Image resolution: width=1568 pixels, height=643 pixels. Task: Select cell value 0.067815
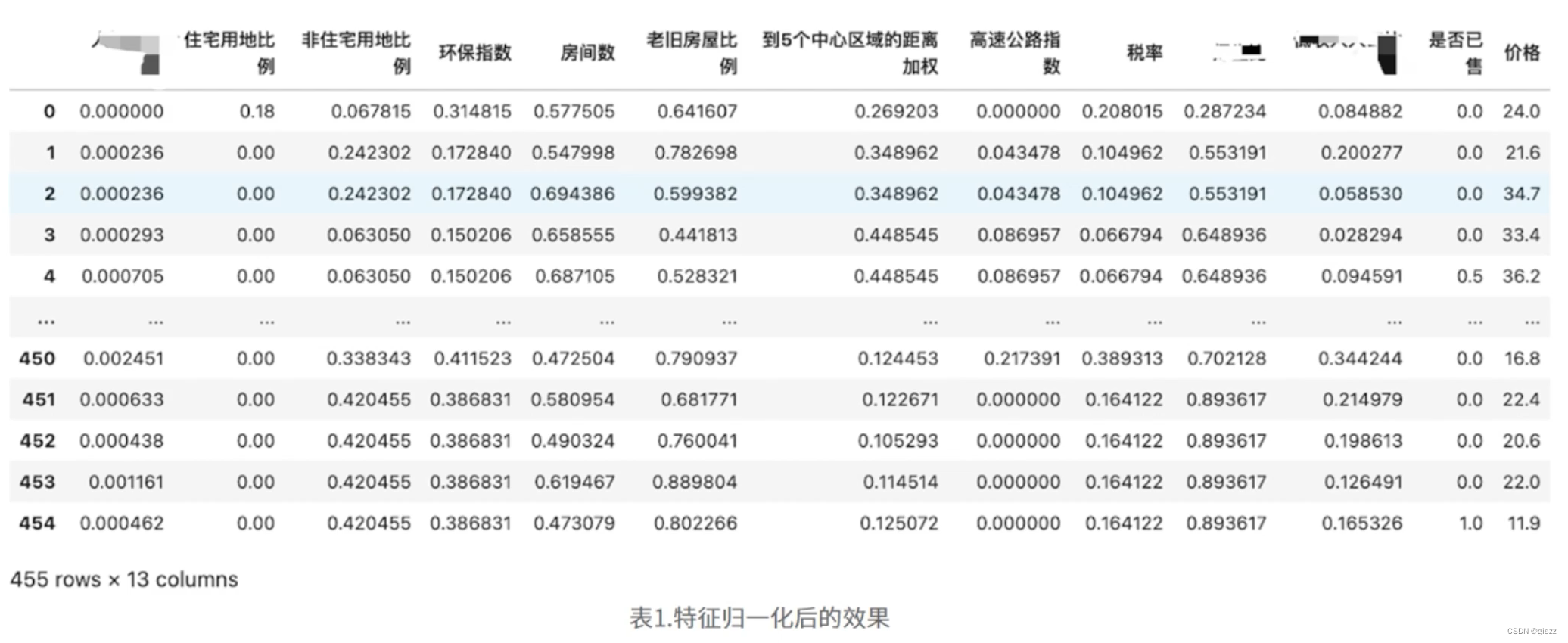[x=371, y=112]
